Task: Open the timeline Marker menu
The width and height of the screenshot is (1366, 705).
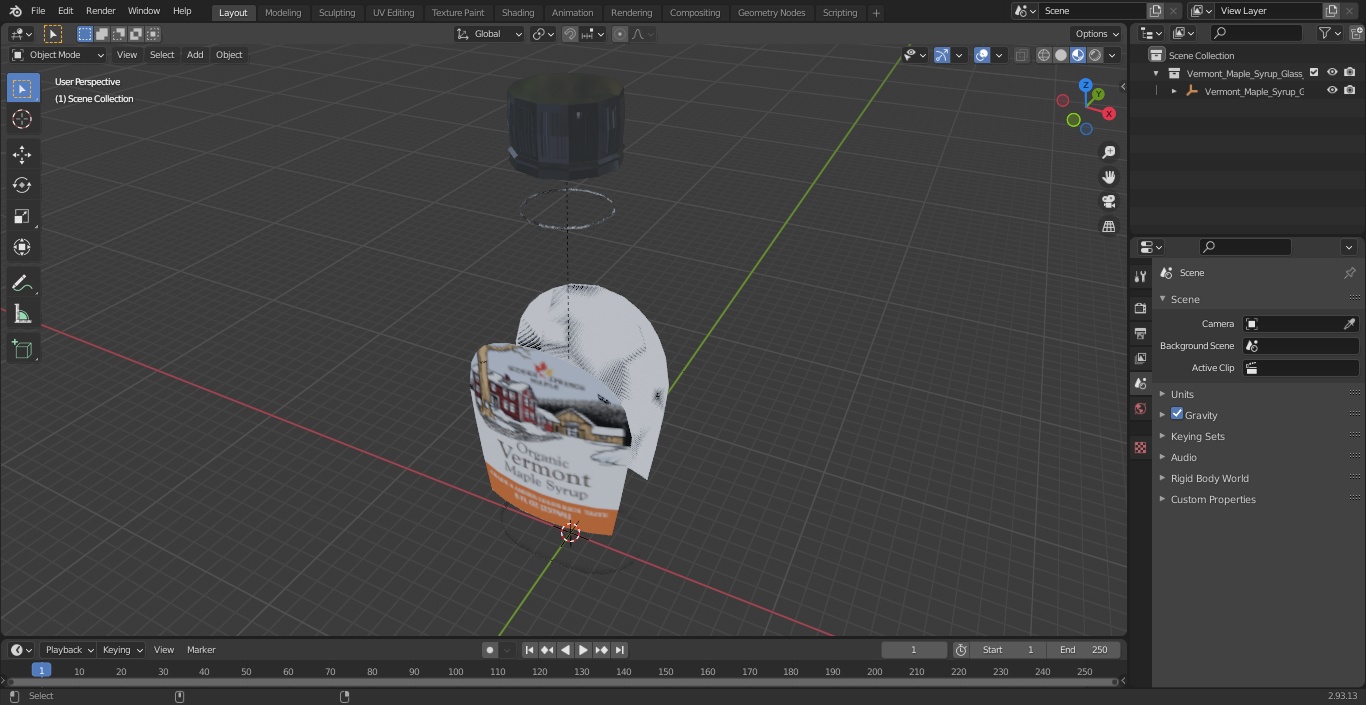Action: (x=201, y=650)
